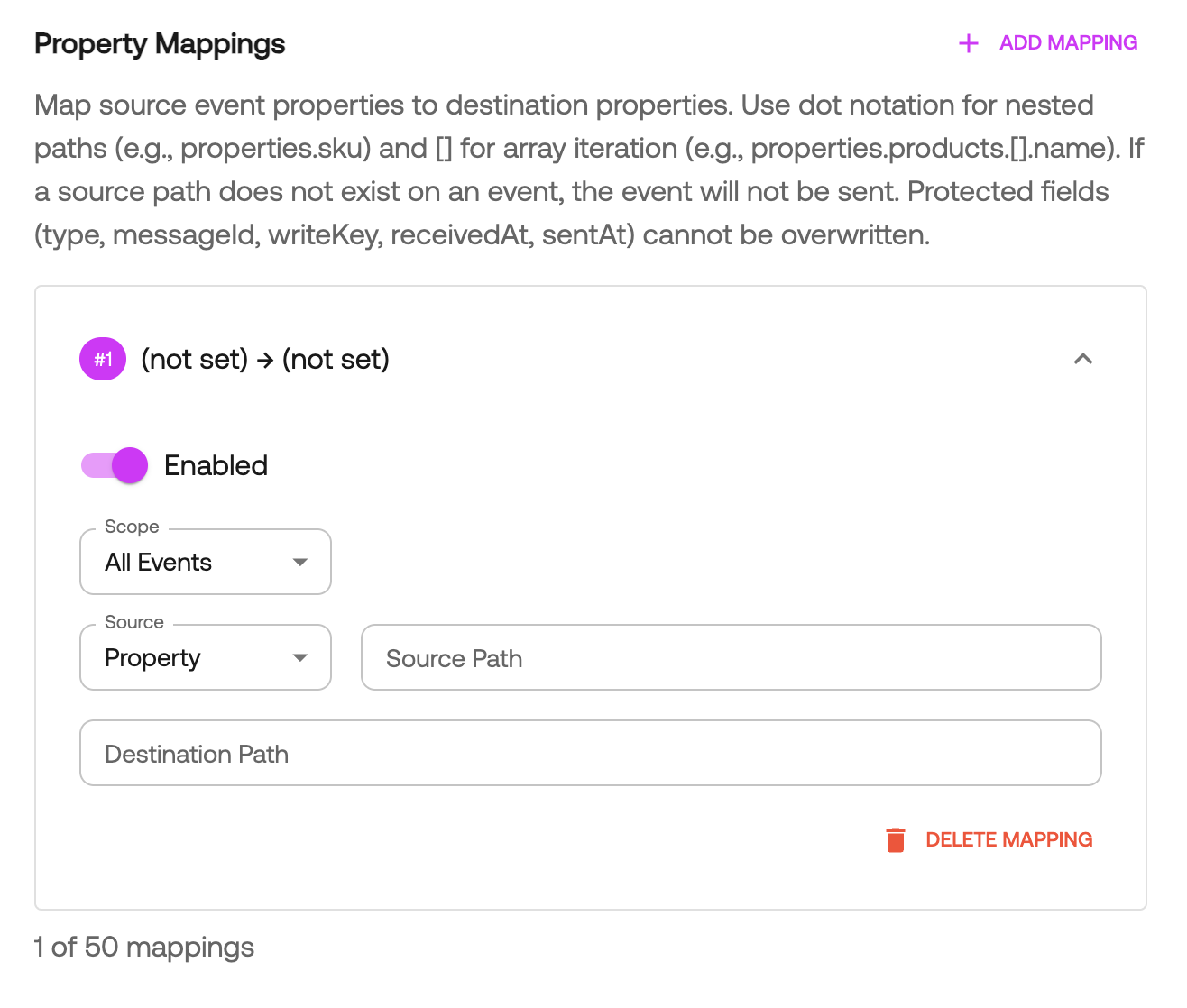Click the Scope dropdown caret arrow
Screen dimensions: 1187x1008
point(300,562)
